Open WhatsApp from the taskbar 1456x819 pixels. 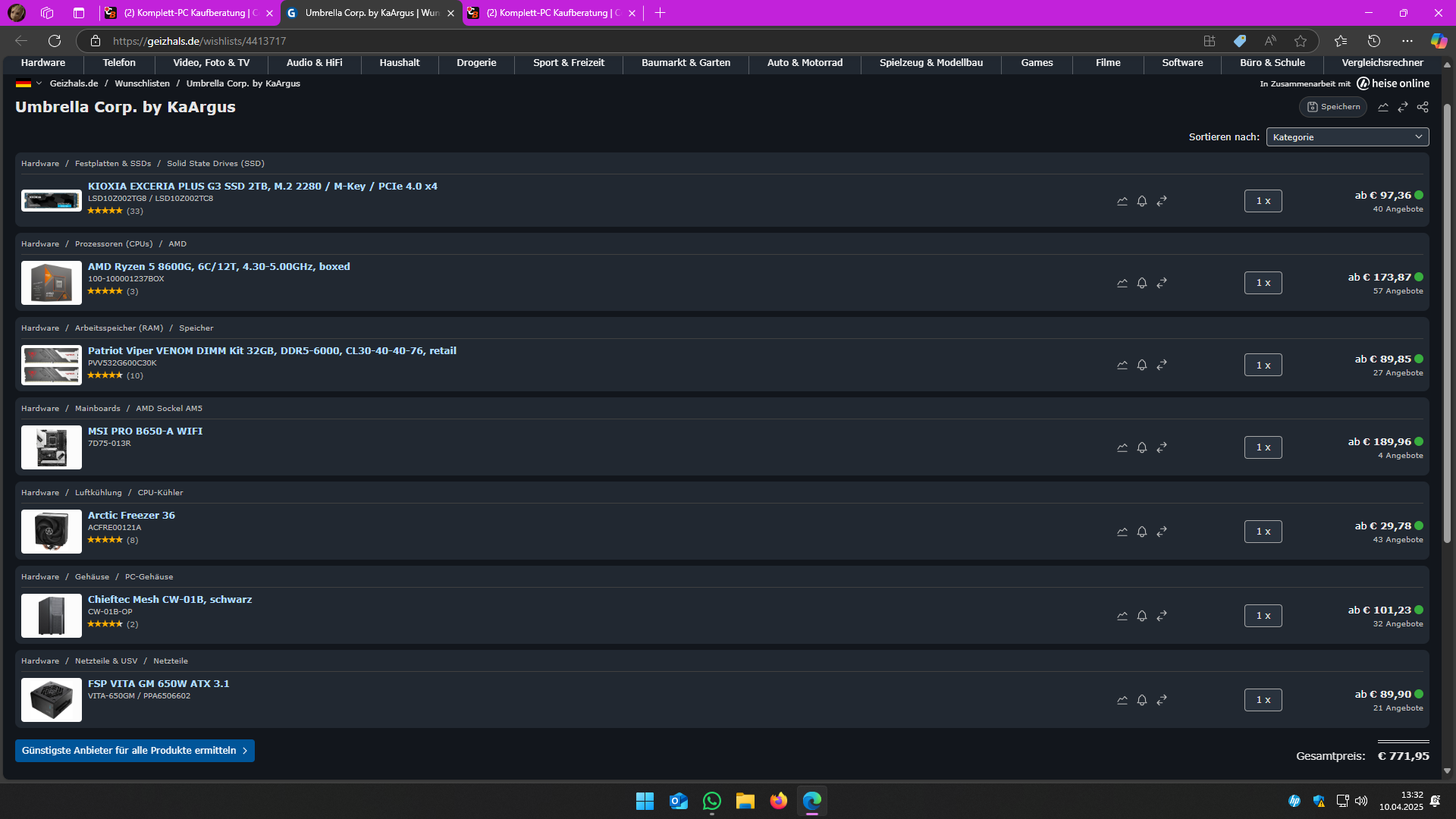pos(711,801)
